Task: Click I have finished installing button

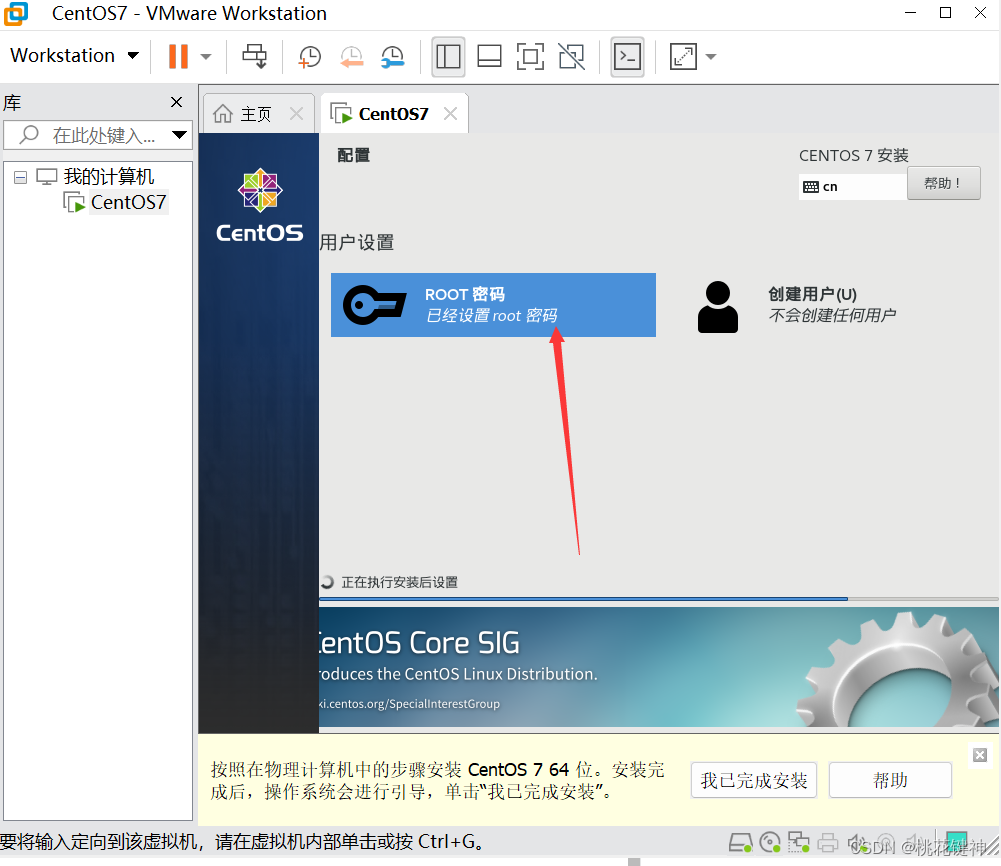Action: pos(753,780)
